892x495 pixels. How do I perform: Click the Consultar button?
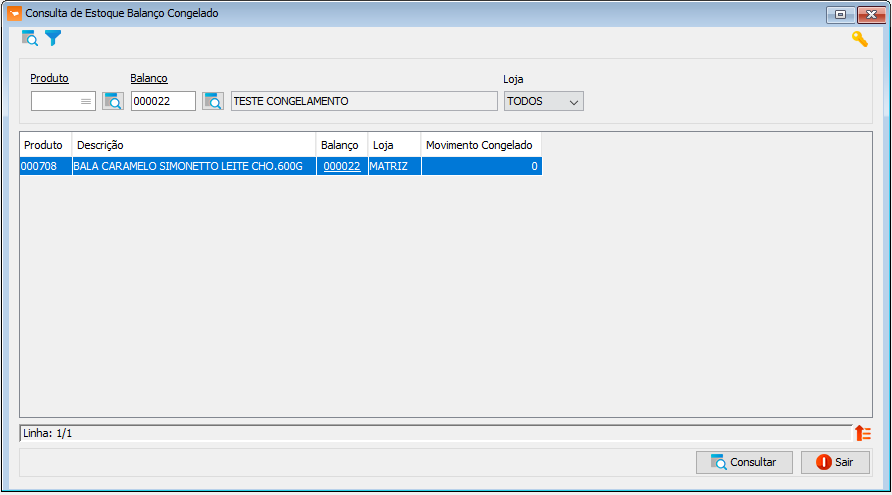point(744,463)
